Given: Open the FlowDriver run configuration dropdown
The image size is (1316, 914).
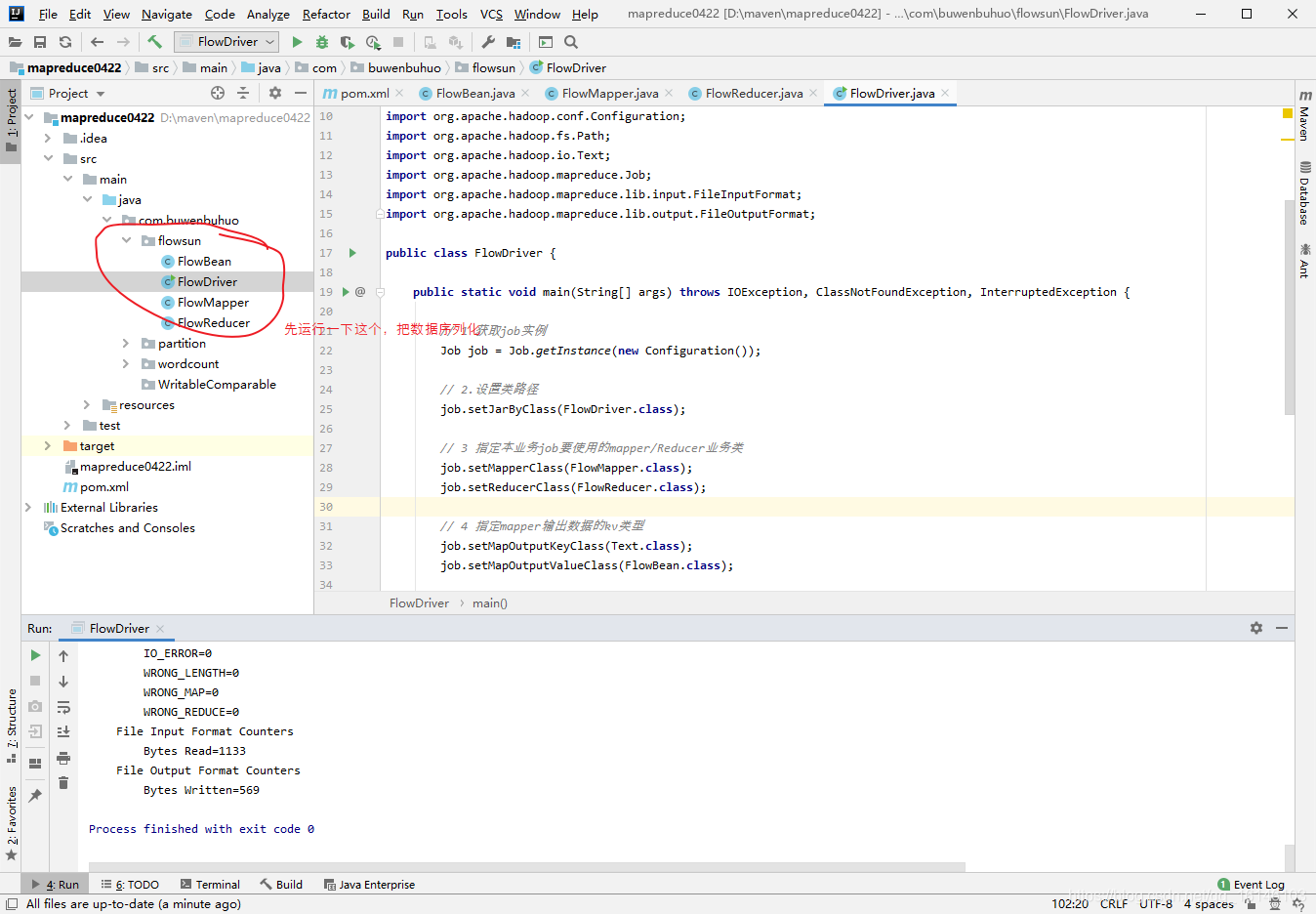Looking at the screenshot, I should [x=226, y=42].
